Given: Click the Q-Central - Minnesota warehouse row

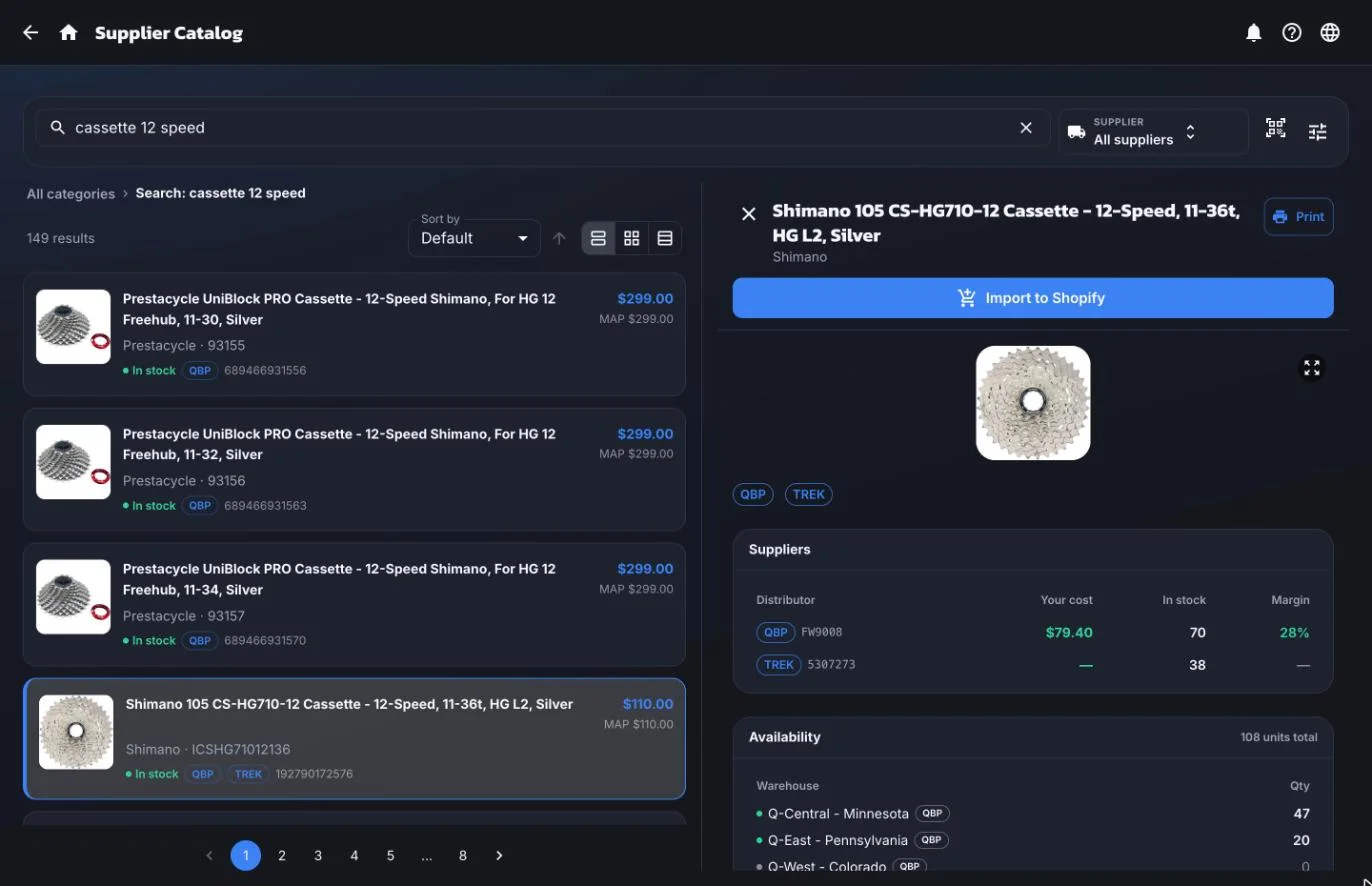Looking at the screenshot, I should tap(1033, 814).
